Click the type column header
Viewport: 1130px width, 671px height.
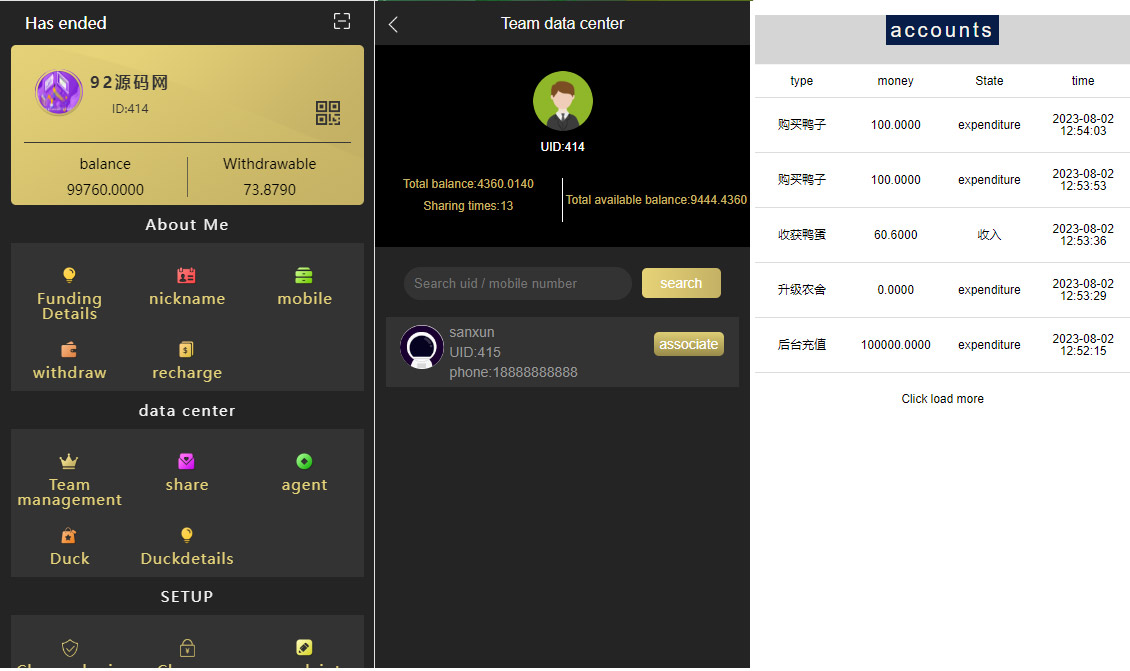tap(801, 81)
